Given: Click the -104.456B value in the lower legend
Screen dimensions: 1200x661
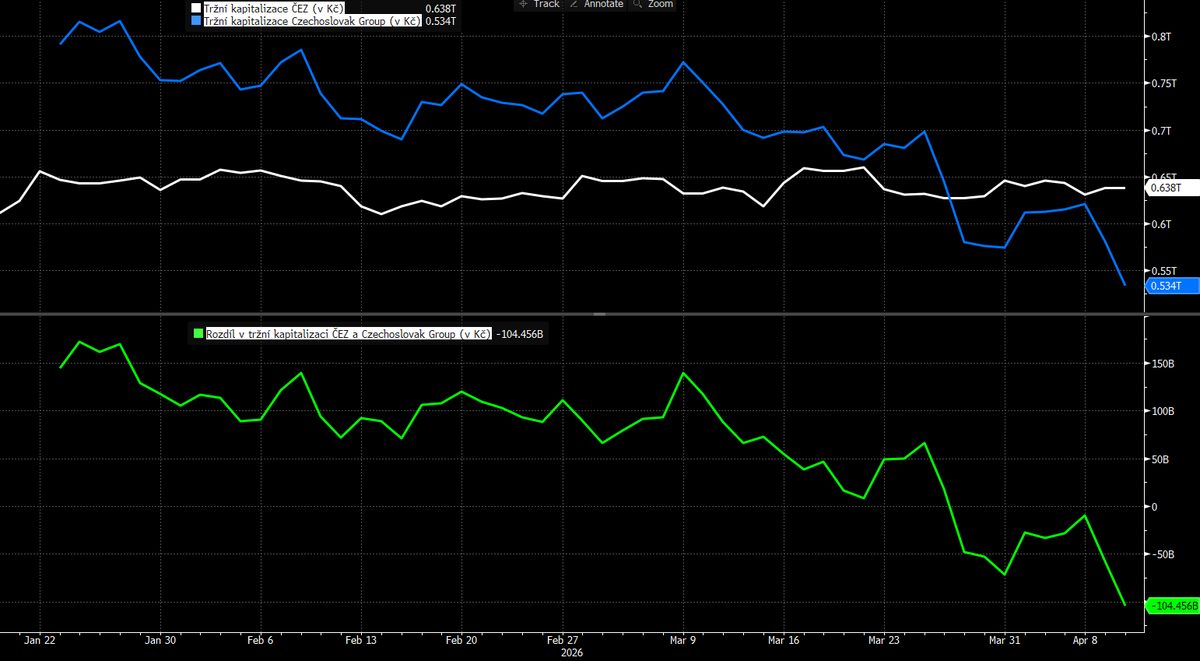Looking at the screenshot, I should click(520, 334).
